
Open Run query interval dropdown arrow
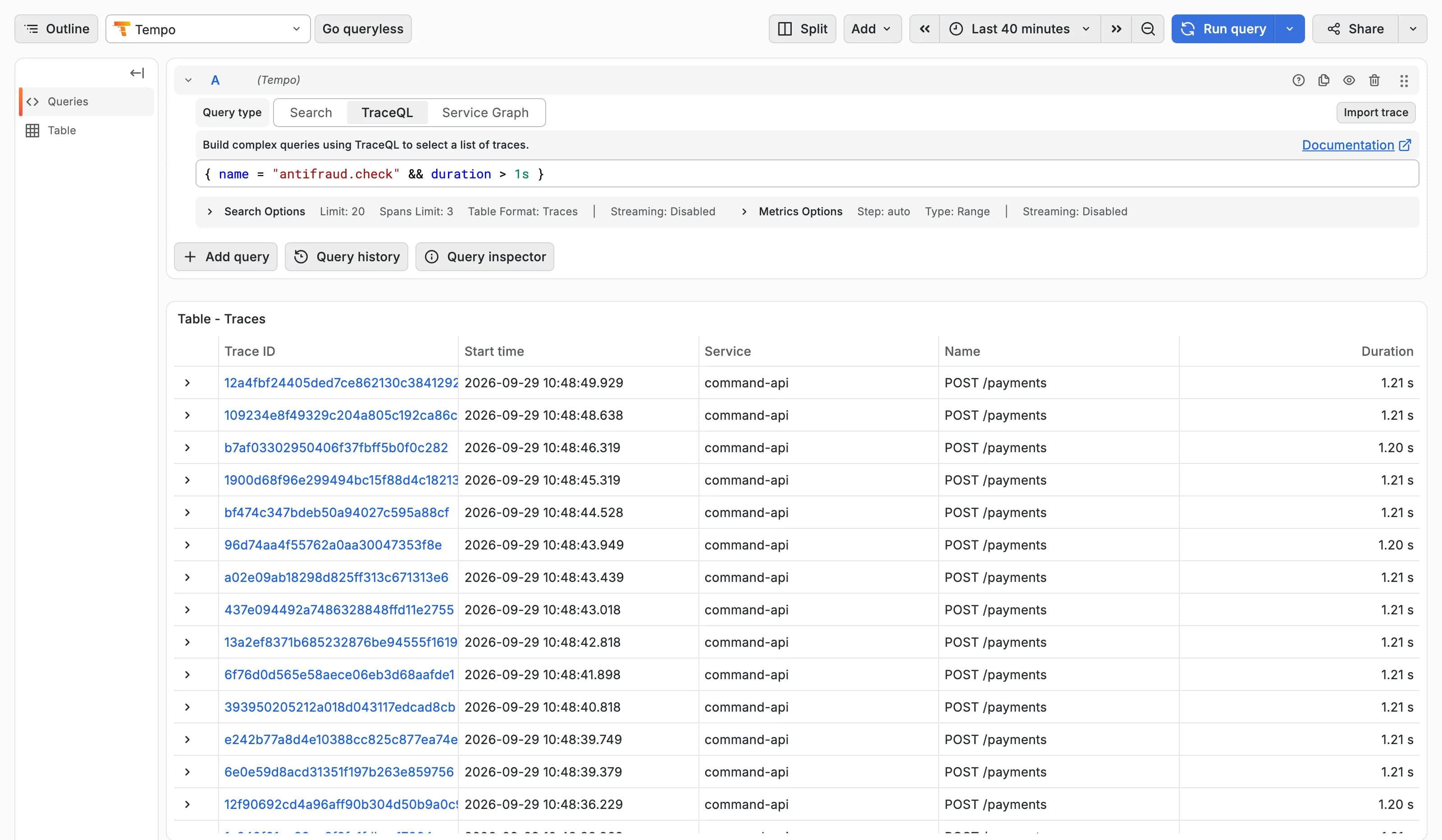tap(1289, 28)
